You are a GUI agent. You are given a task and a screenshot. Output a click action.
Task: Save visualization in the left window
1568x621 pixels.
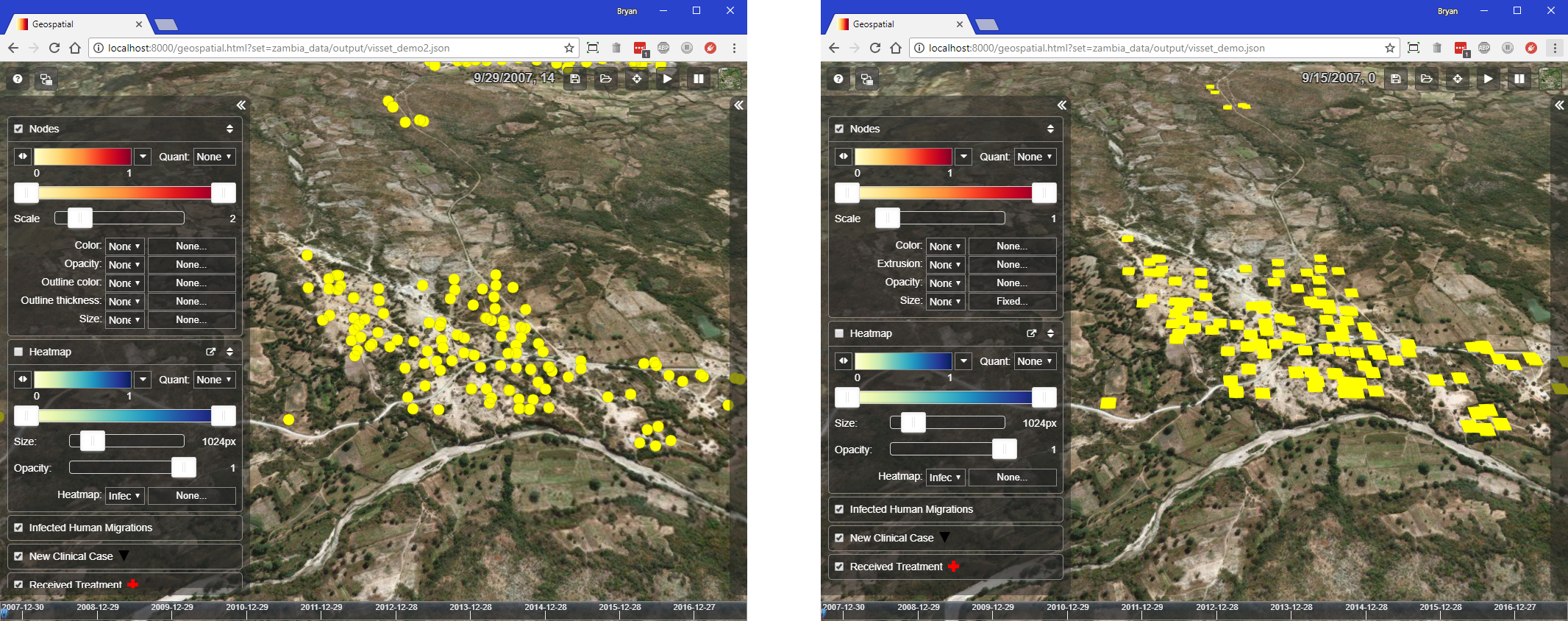coord(575,79)
